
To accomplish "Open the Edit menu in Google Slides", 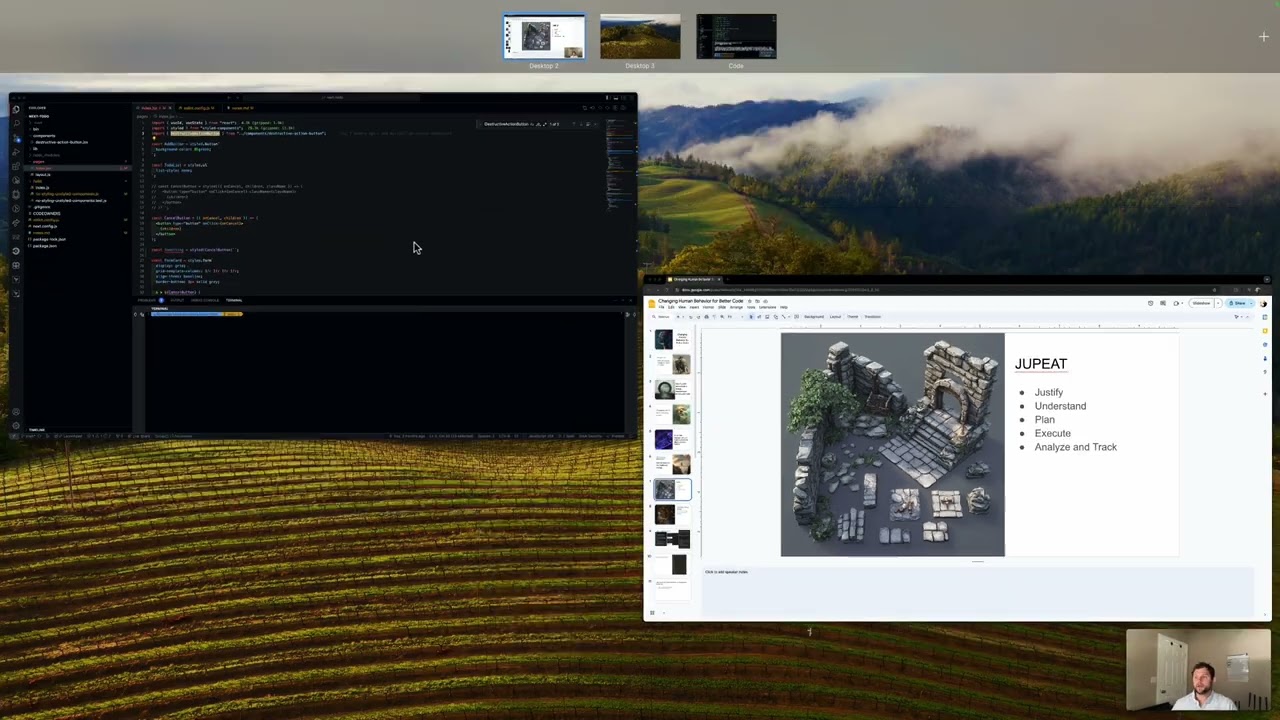I will point(671,307).
